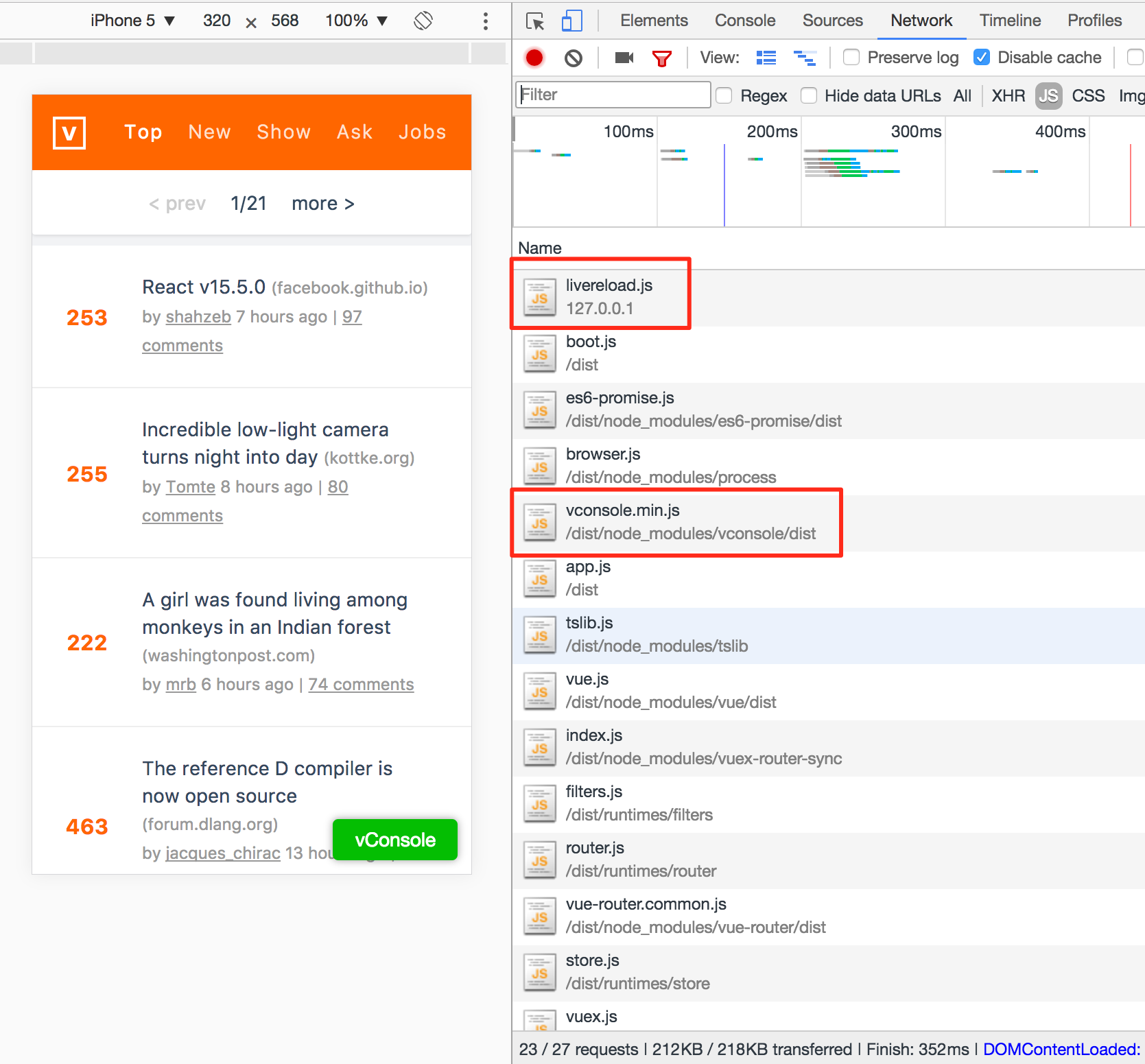Enable the Regex filter checkbox
1145x1064 pixels.
click(x=724, y=96)
